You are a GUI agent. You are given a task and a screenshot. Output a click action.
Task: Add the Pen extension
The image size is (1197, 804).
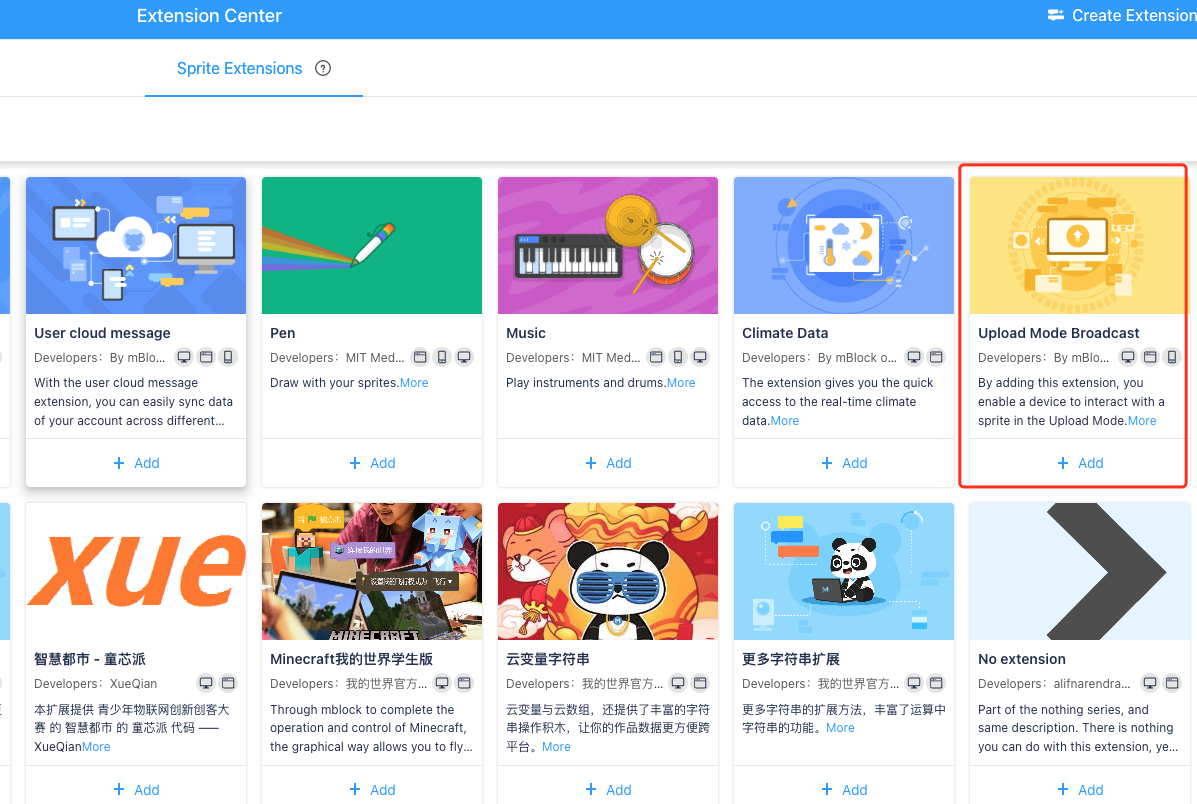click(372, 463)
